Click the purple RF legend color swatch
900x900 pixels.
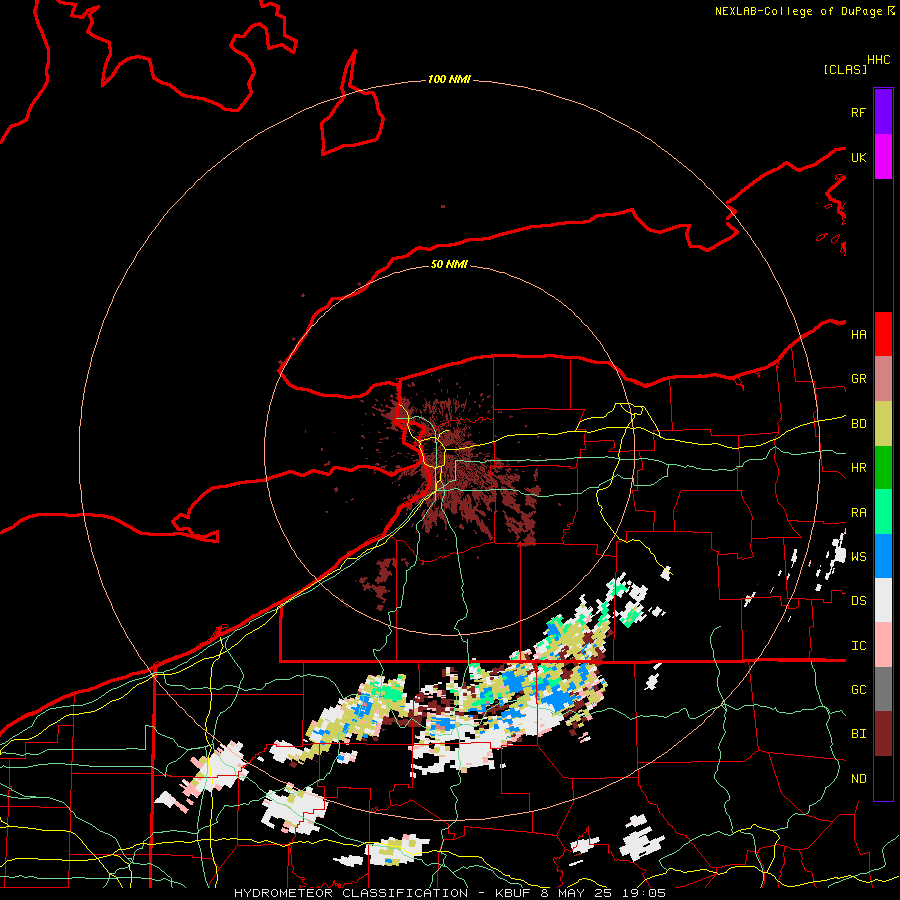coord(883,112)
